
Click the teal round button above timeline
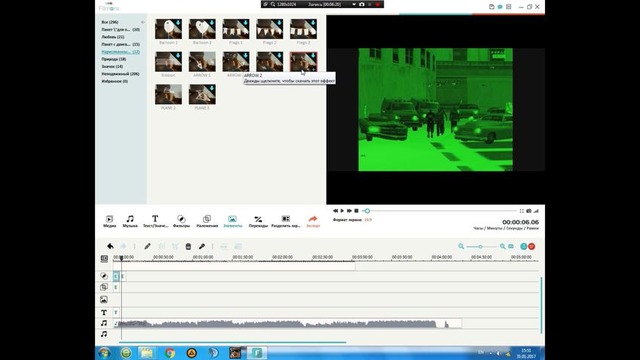[x=524, y=246]
